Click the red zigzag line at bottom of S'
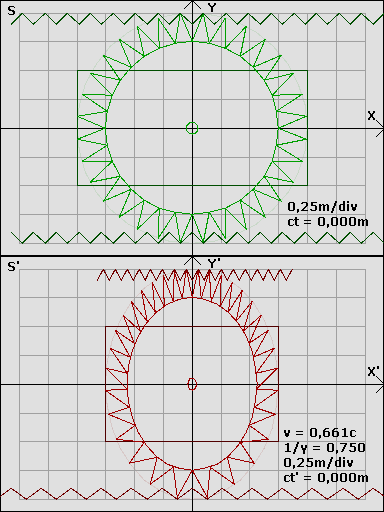Viewport: 384px width, 512px height. 192,494
